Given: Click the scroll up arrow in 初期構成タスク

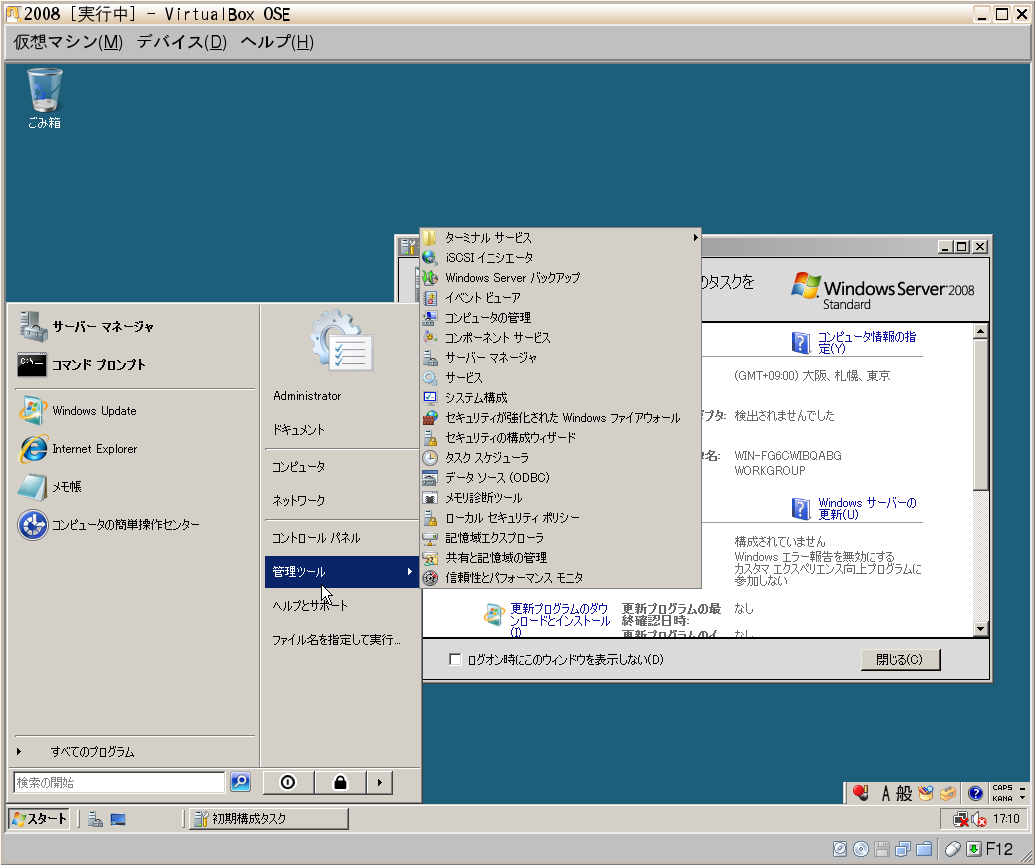Looking at the screenshot, I should tap(981, 331).
